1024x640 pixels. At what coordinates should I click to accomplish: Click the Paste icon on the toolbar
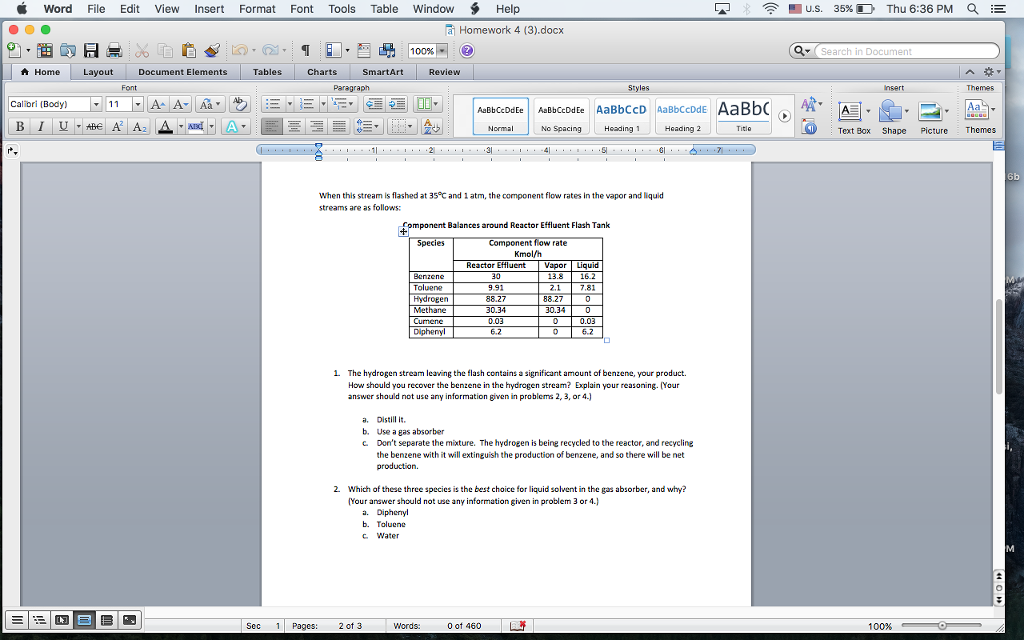coord(188,49)
